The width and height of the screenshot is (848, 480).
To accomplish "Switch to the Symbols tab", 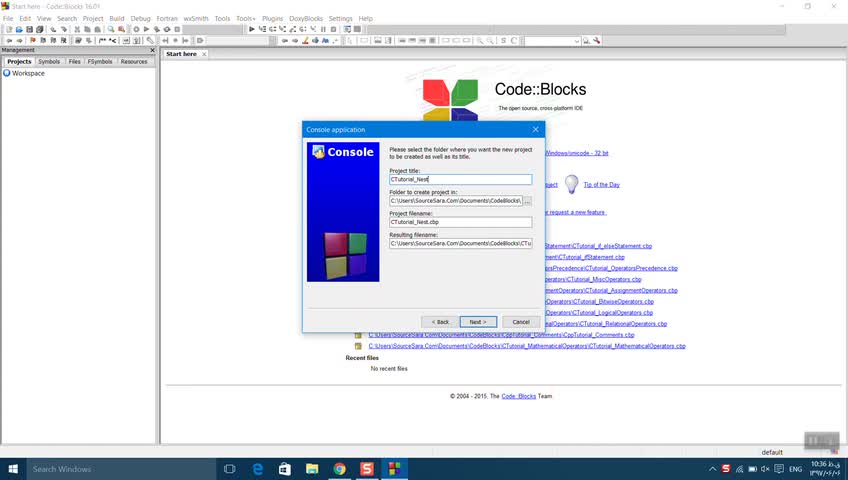I will coord(49,62).
